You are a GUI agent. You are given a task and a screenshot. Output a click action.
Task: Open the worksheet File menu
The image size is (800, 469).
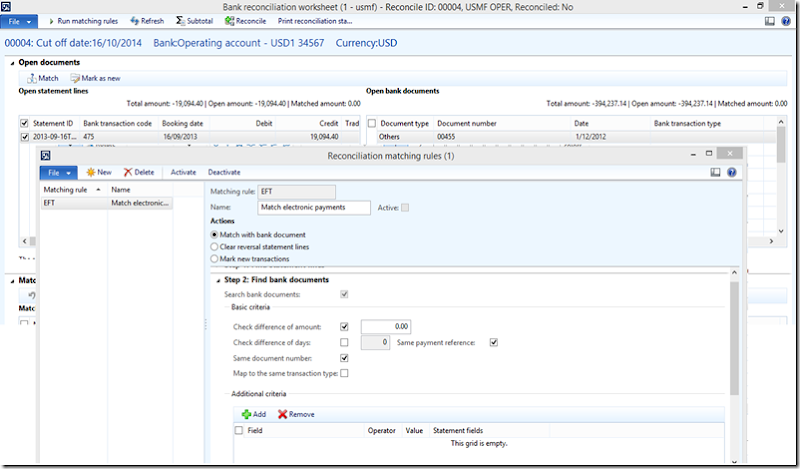tap(19, 21)
